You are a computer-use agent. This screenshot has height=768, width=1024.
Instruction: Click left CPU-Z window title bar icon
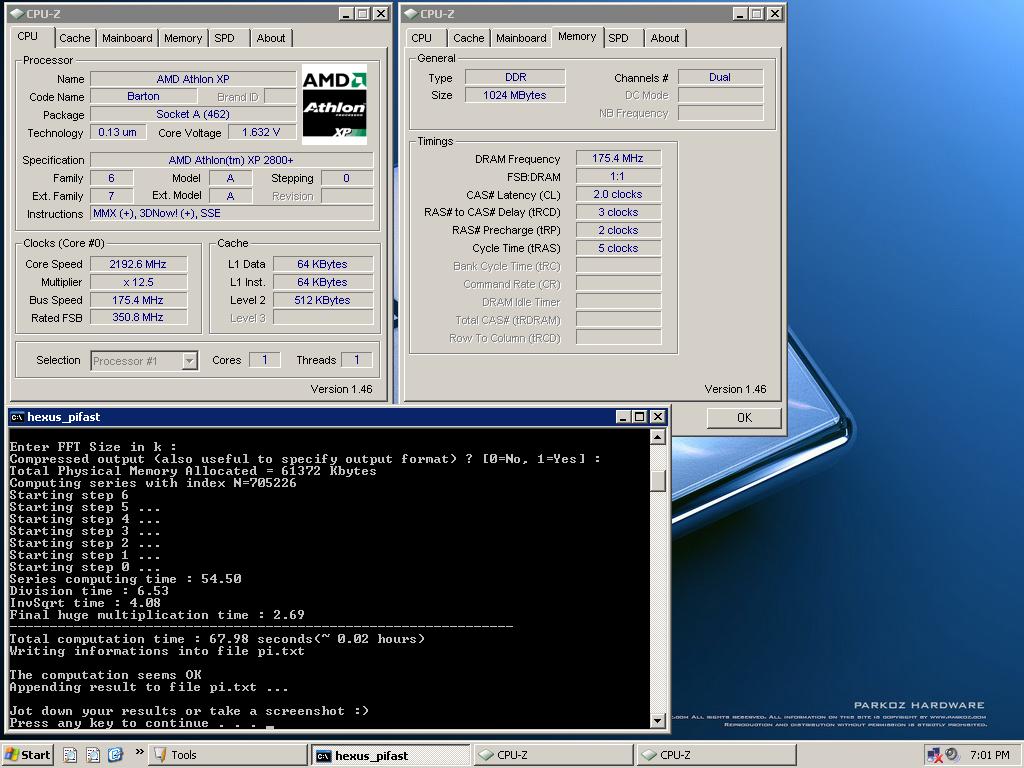coord(16,13)
